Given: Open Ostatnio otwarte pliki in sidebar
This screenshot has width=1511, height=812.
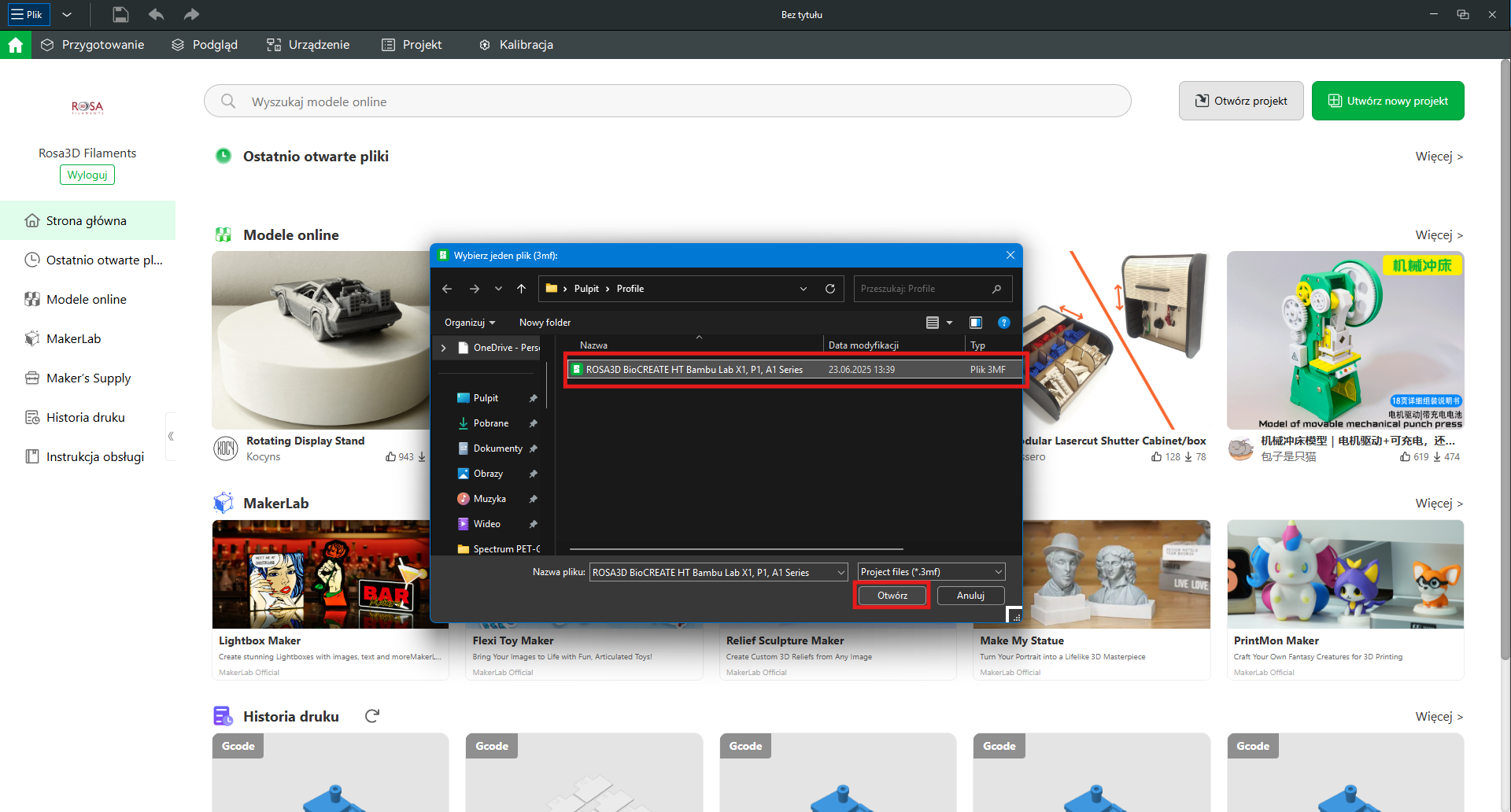Looking at the screenshot, I should [x=87, y=260].
